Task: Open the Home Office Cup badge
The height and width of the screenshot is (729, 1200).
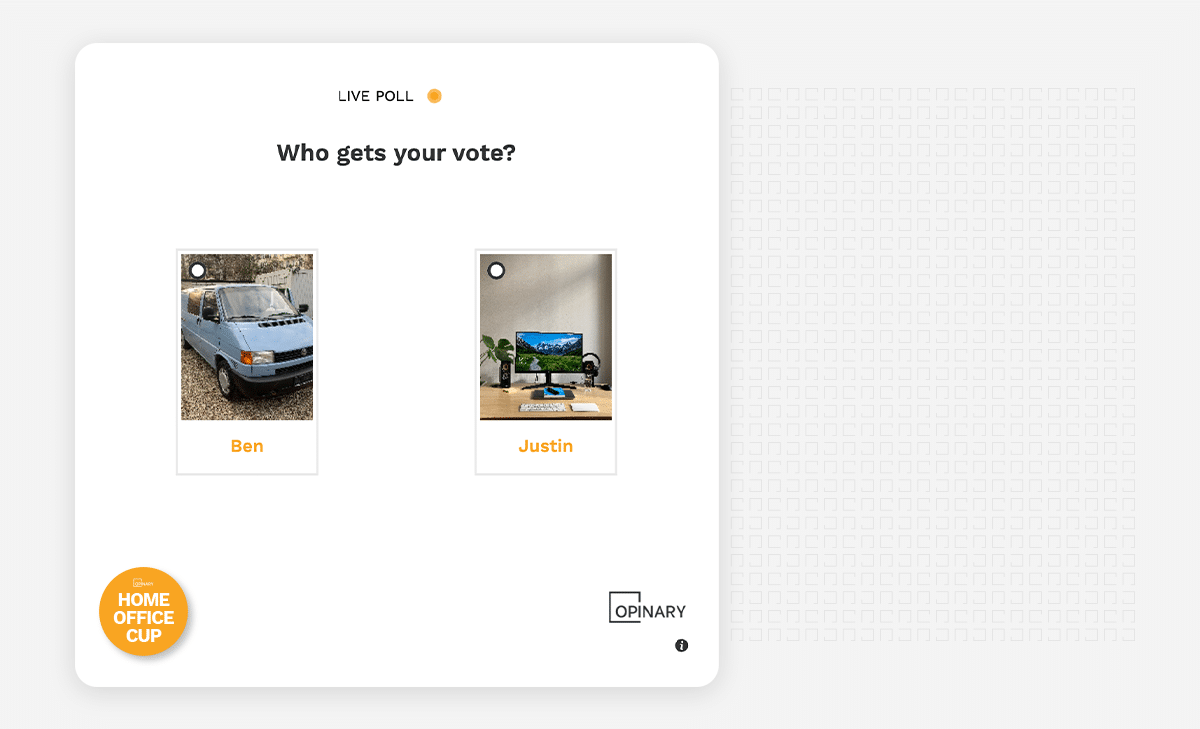Action: (144, 612)
